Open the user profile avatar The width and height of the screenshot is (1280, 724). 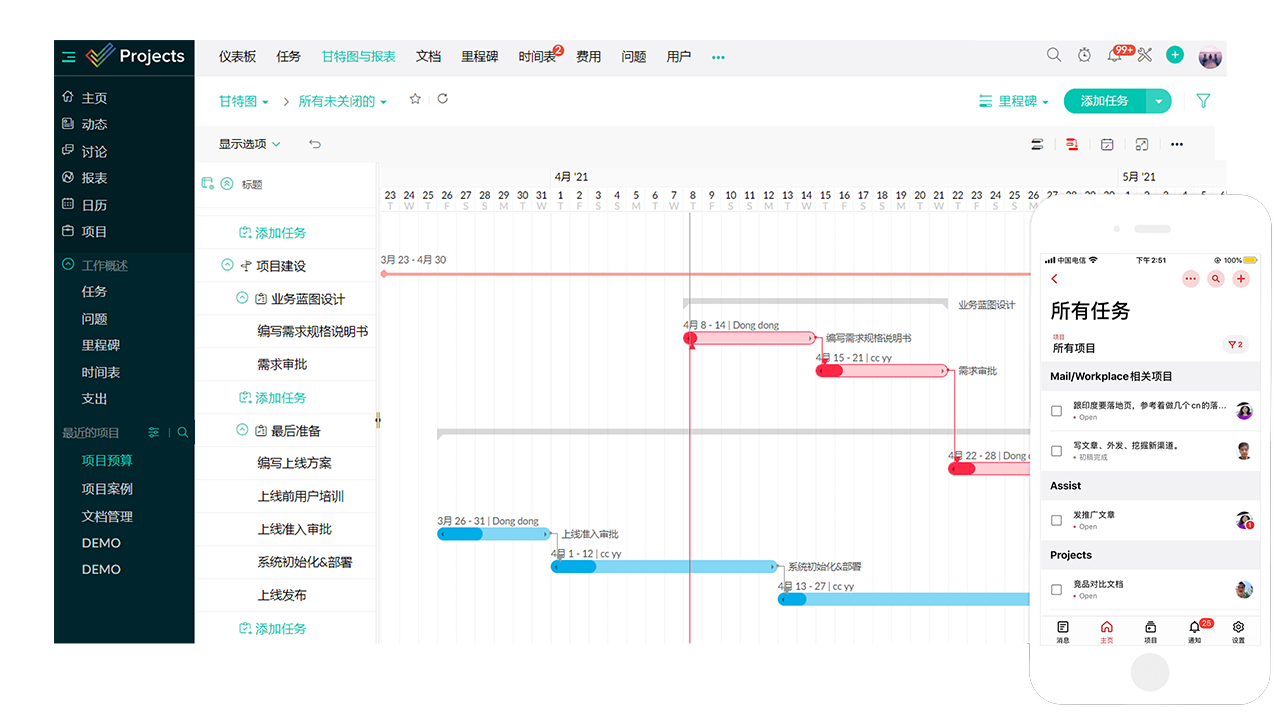click(x=1210, y=56)
